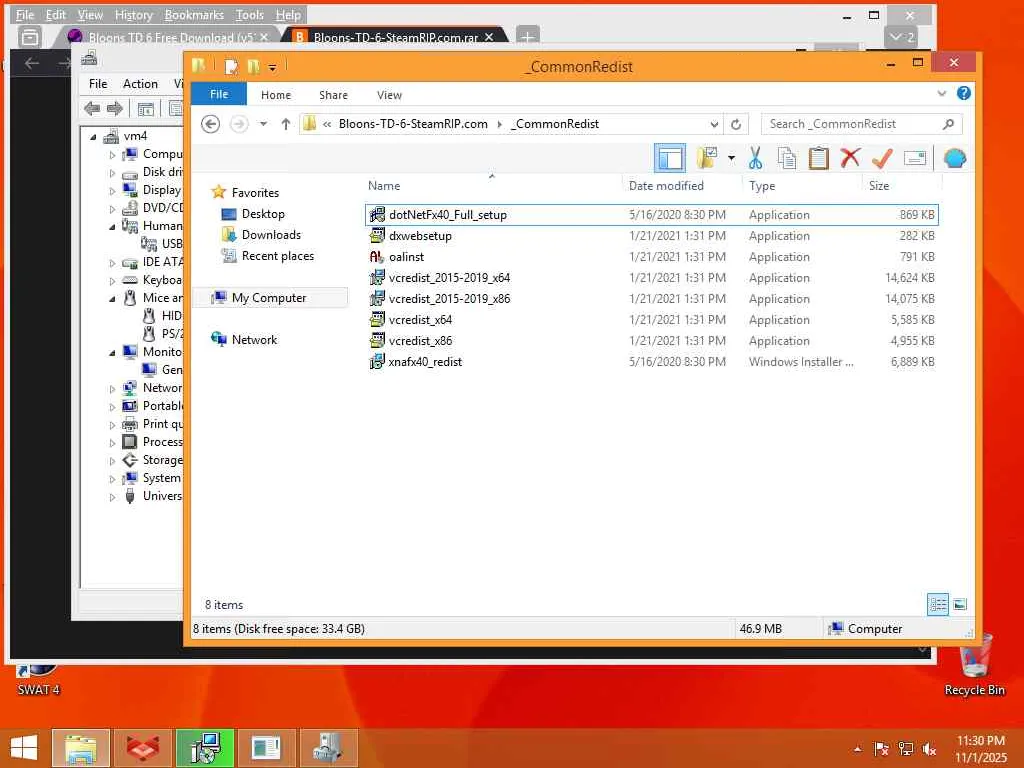Open Bookmarks menu in browser
This screenshot has height=768, width=1024.
(194, 14)
